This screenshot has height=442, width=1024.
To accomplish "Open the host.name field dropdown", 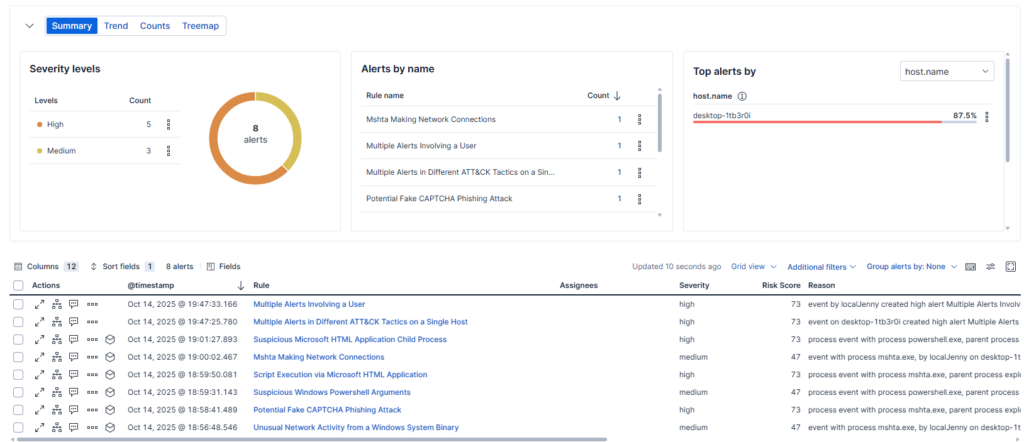I will [x=946, y=71].
